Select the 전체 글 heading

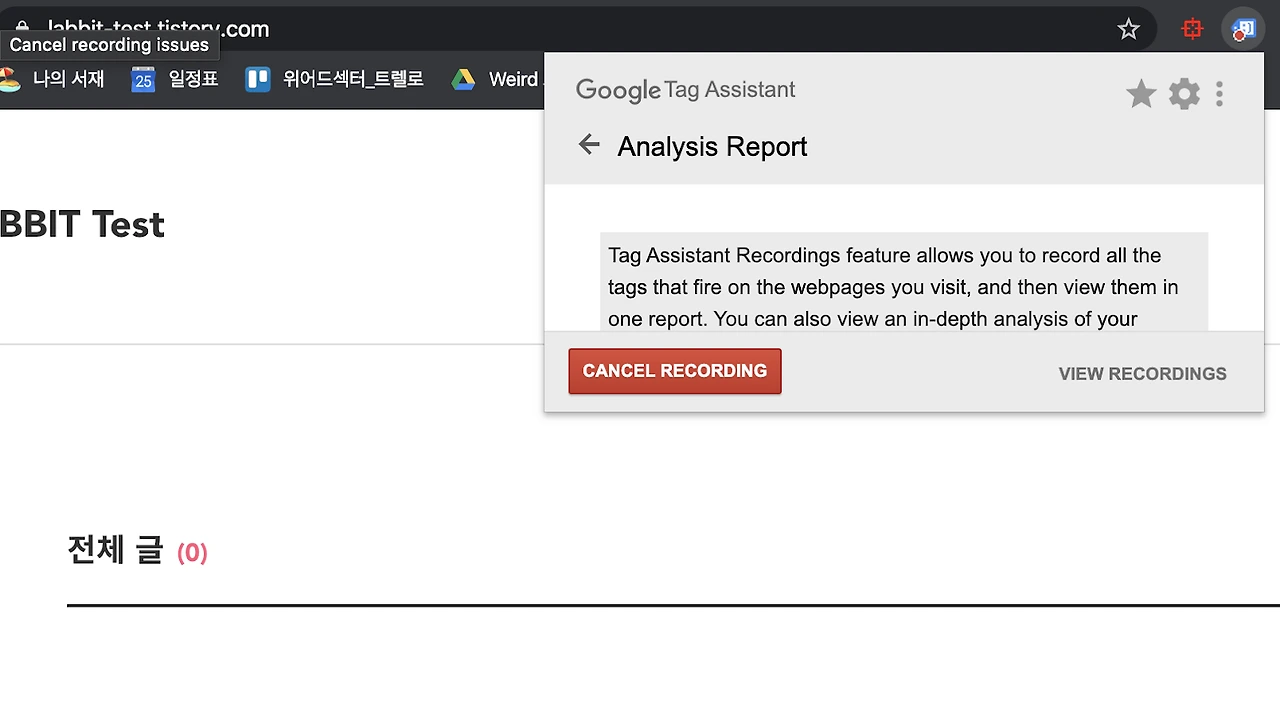click(x=115, y=551)
